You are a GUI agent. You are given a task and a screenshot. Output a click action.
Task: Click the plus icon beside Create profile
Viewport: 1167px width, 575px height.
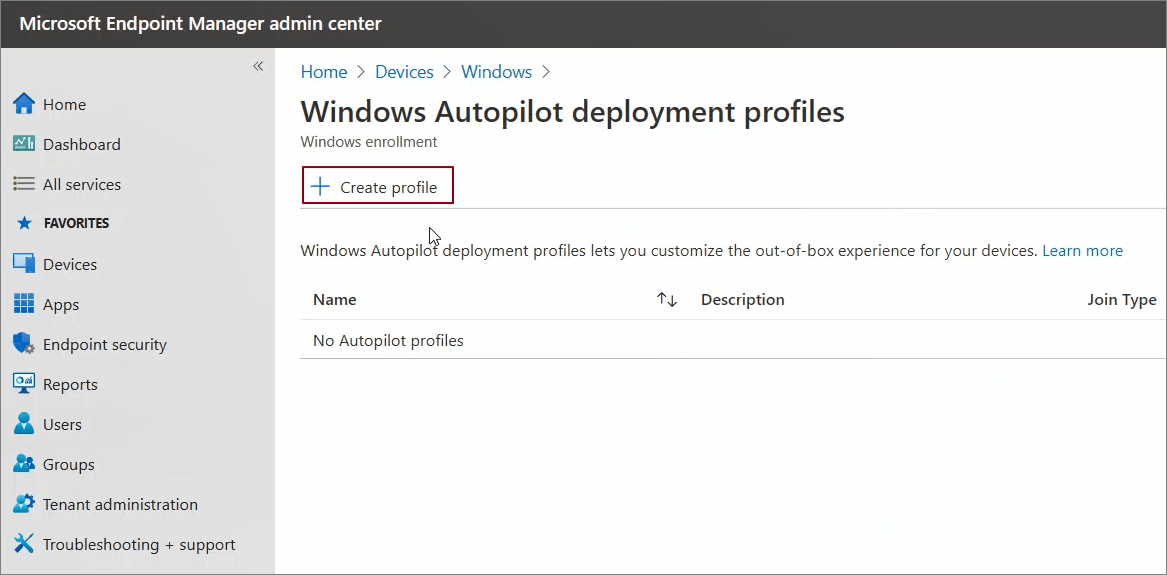click(320, 187)
